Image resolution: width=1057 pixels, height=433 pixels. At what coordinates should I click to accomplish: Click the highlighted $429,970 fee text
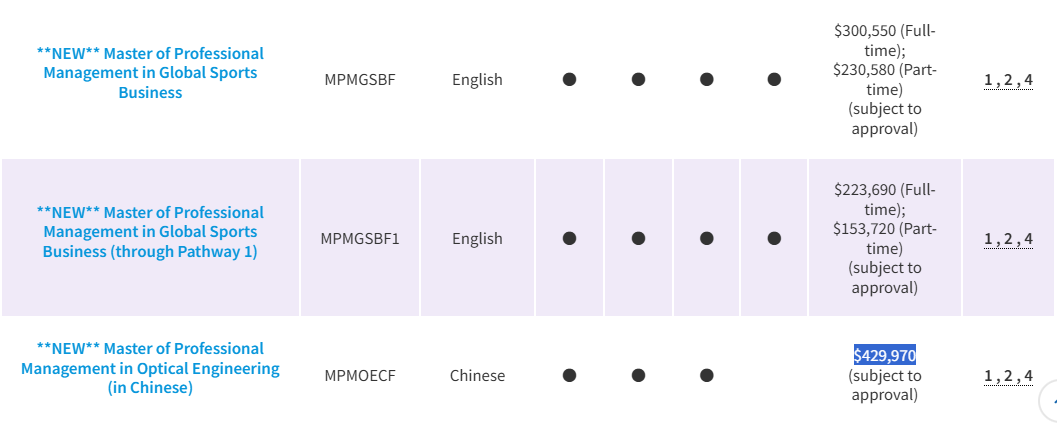[884, 355]
